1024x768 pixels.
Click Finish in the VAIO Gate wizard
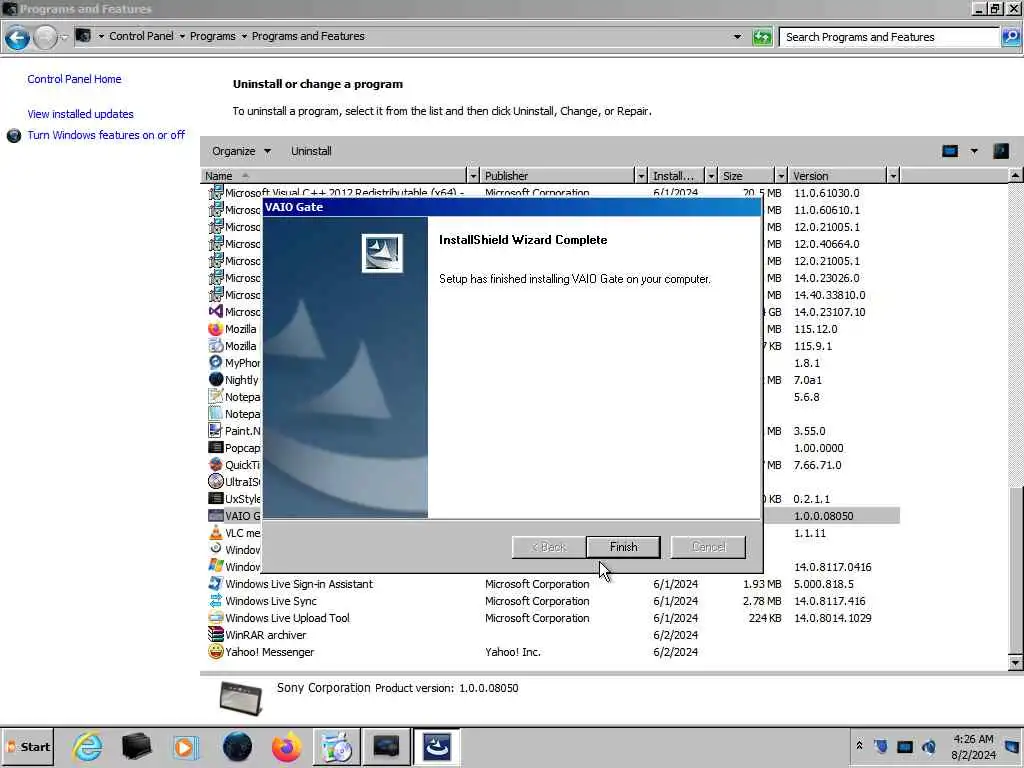[x=623, y=547]
